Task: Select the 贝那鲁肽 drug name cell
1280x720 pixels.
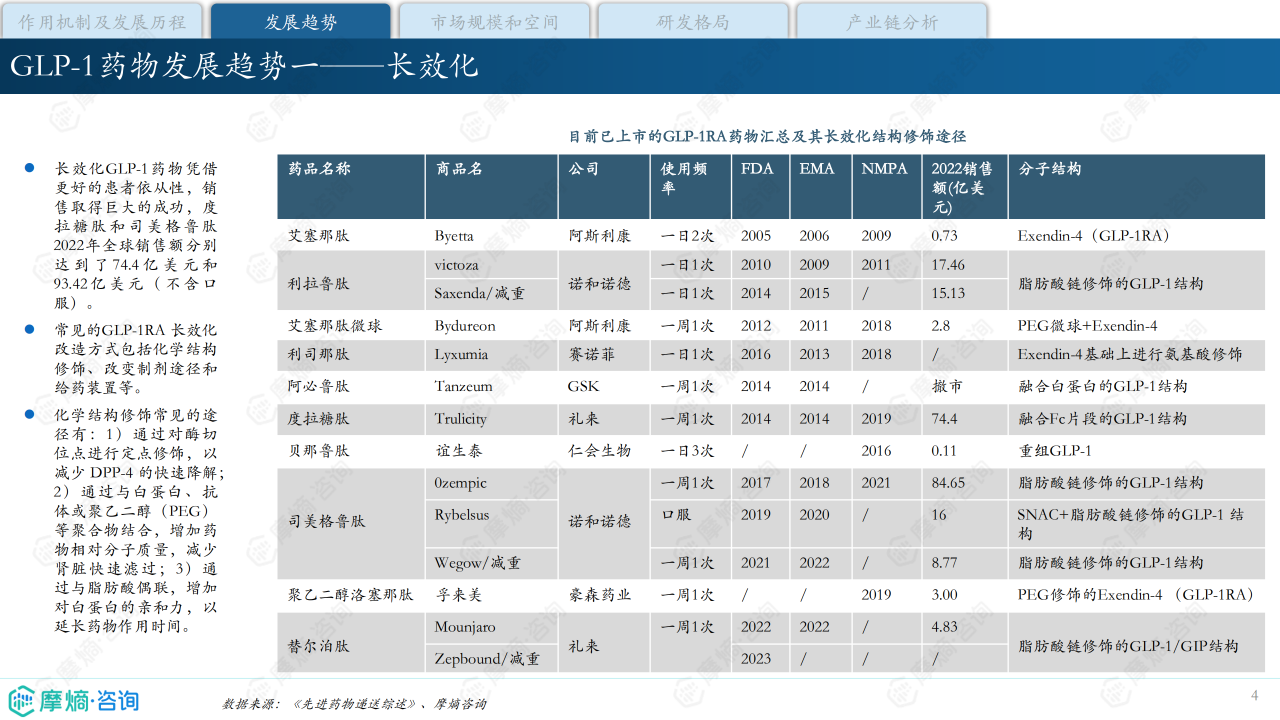Action: (351, 451)
